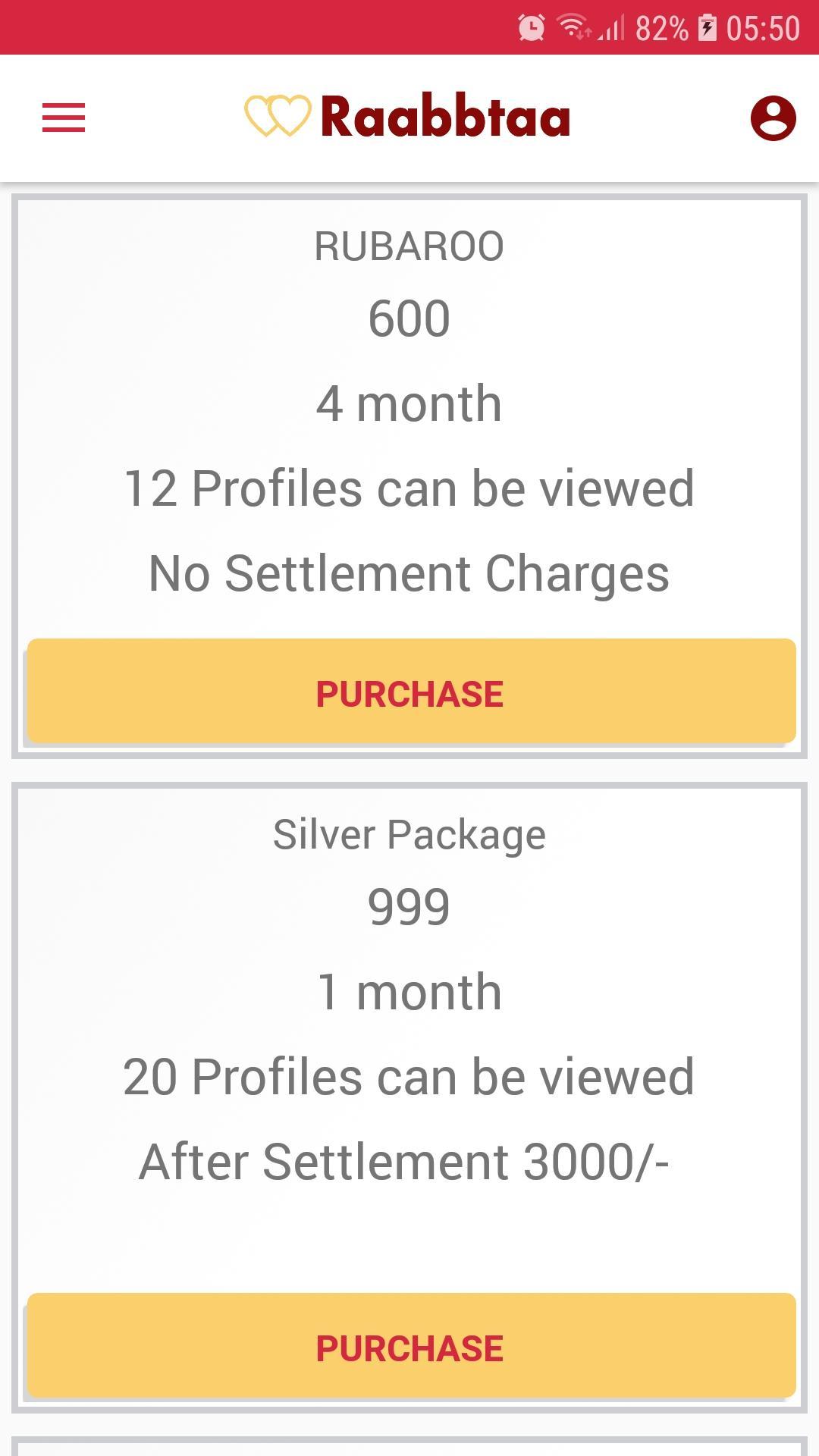Tap the Wi-Fi status bar icon
The image size is (819, 1456).
(574, 28)
